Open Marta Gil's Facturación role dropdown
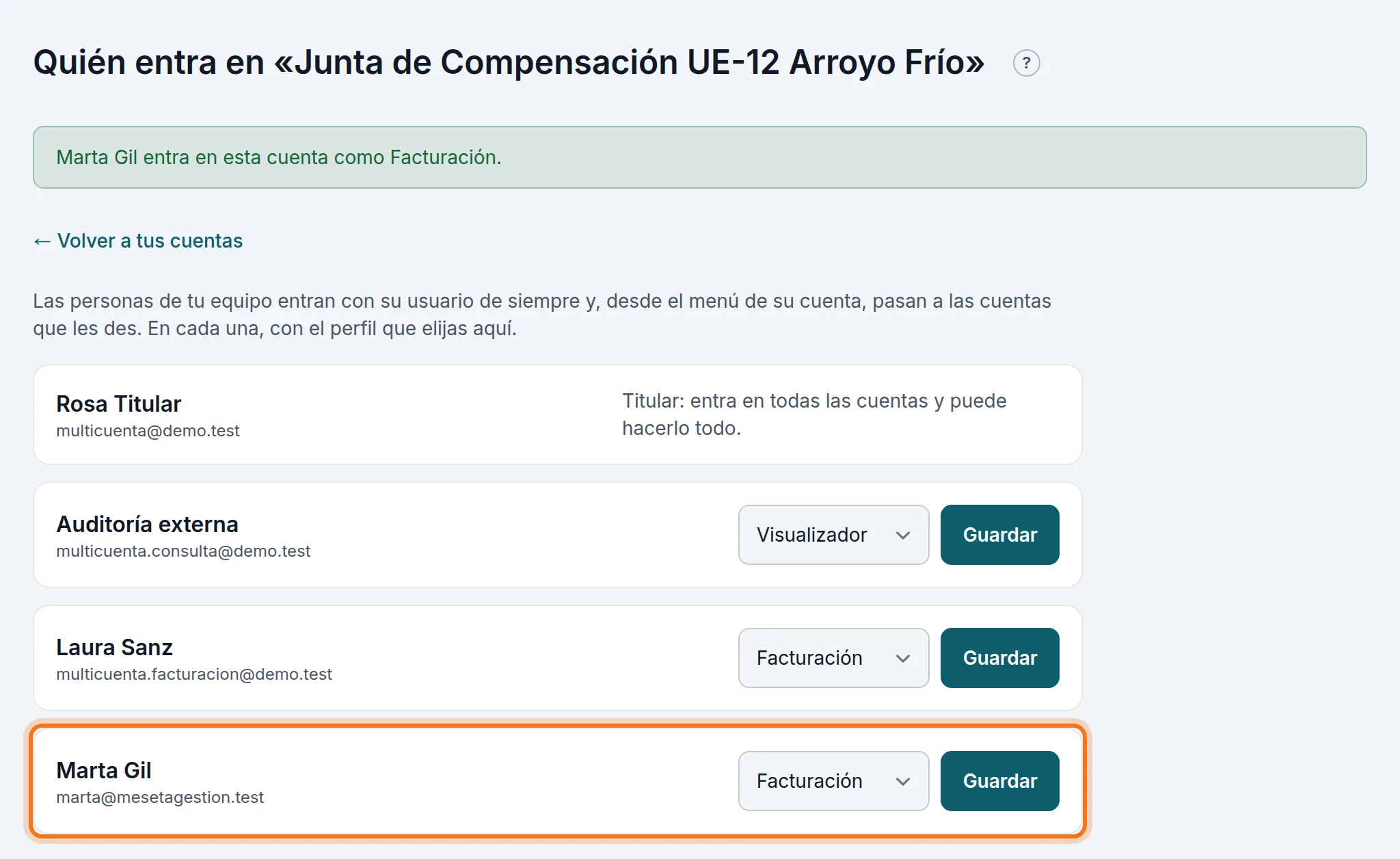1400x859 pixels. [833, 781]
